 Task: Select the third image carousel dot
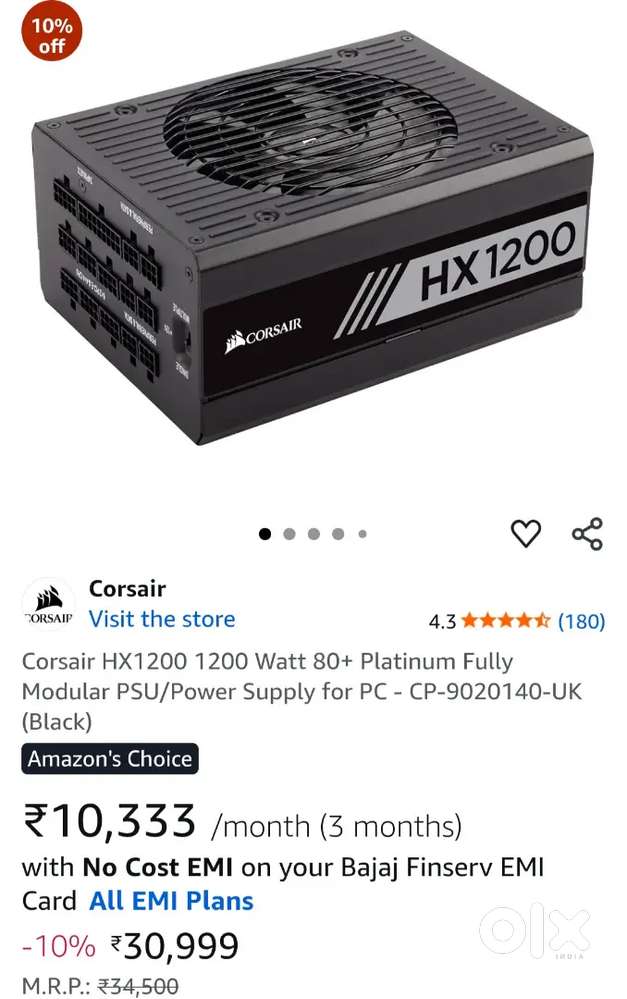[x=314, y=534]
